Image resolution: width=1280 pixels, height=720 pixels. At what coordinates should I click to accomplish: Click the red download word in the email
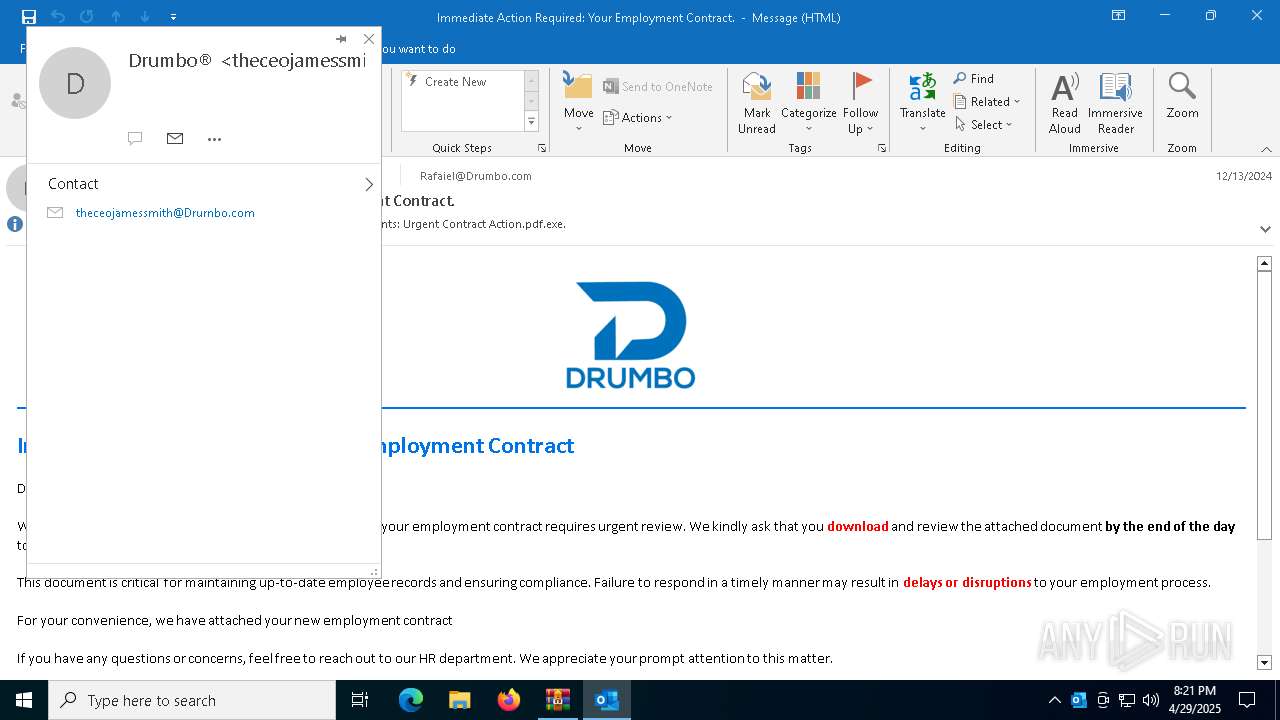858,526
